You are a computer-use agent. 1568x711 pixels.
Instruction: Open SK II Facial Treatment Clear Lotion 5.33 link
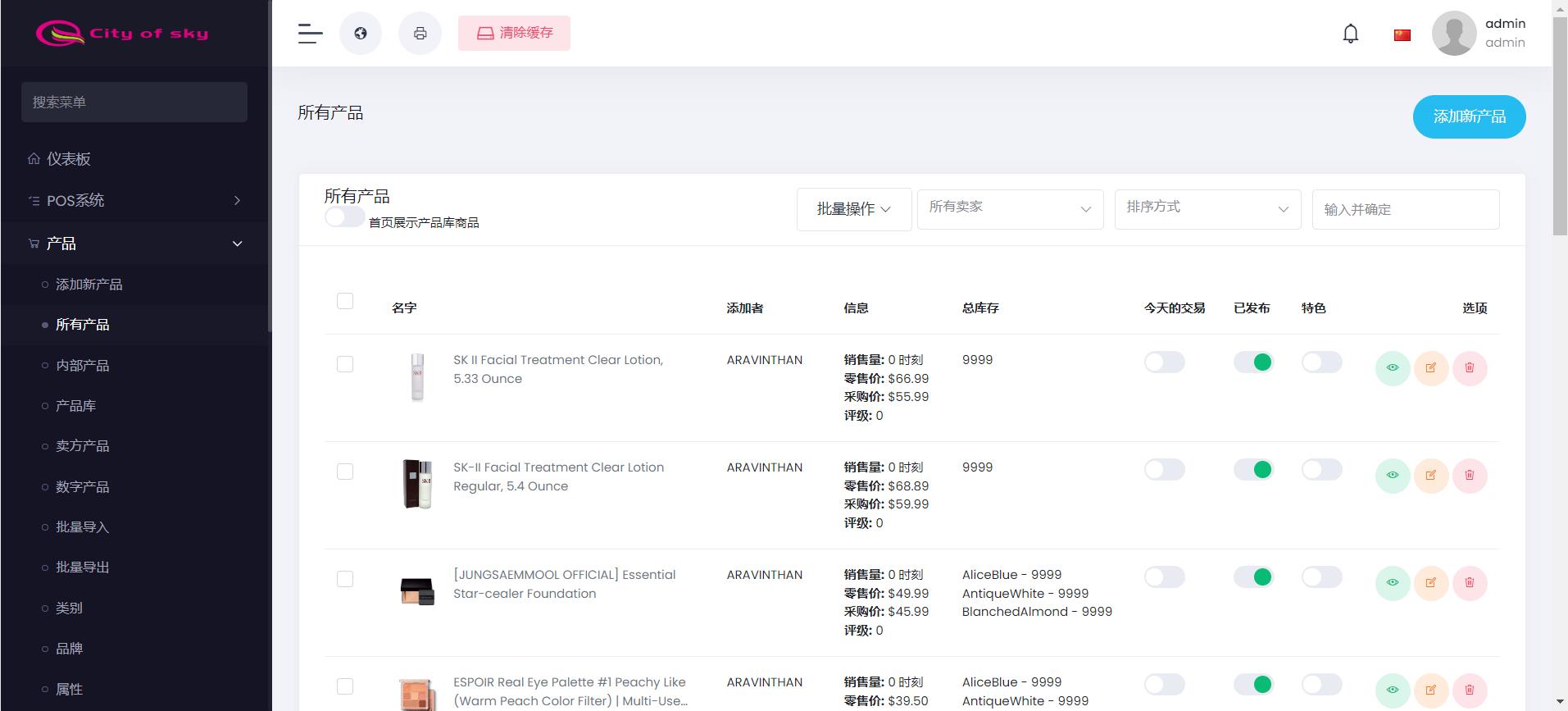click(558, 369)
